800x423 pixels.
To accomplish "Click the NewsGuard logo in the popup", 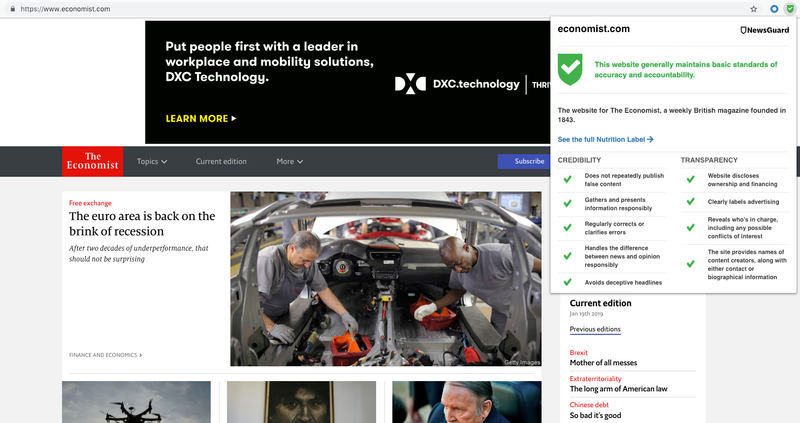I will pos(764,30).
